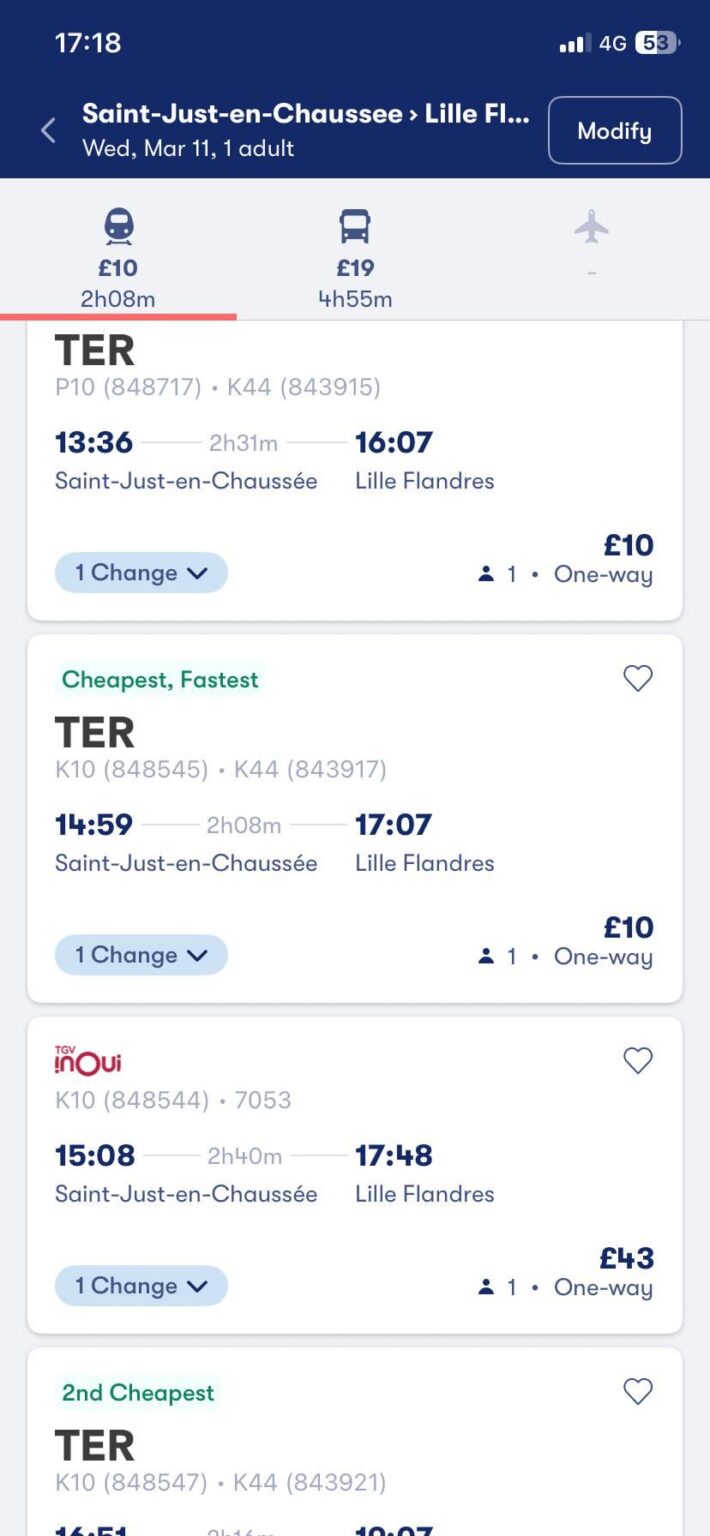The width and height of the screenshot is (710, 1536).
Task: Tap the heart on the TGV inOui journey
Action: tap(637, 1061)
